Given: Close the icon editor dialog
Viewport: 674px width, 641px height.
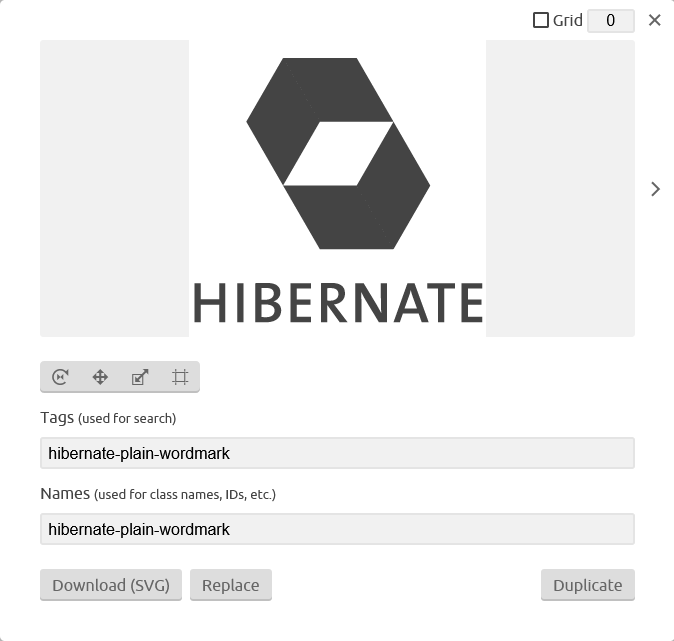Looking at the screenshot, I should 654,20.
